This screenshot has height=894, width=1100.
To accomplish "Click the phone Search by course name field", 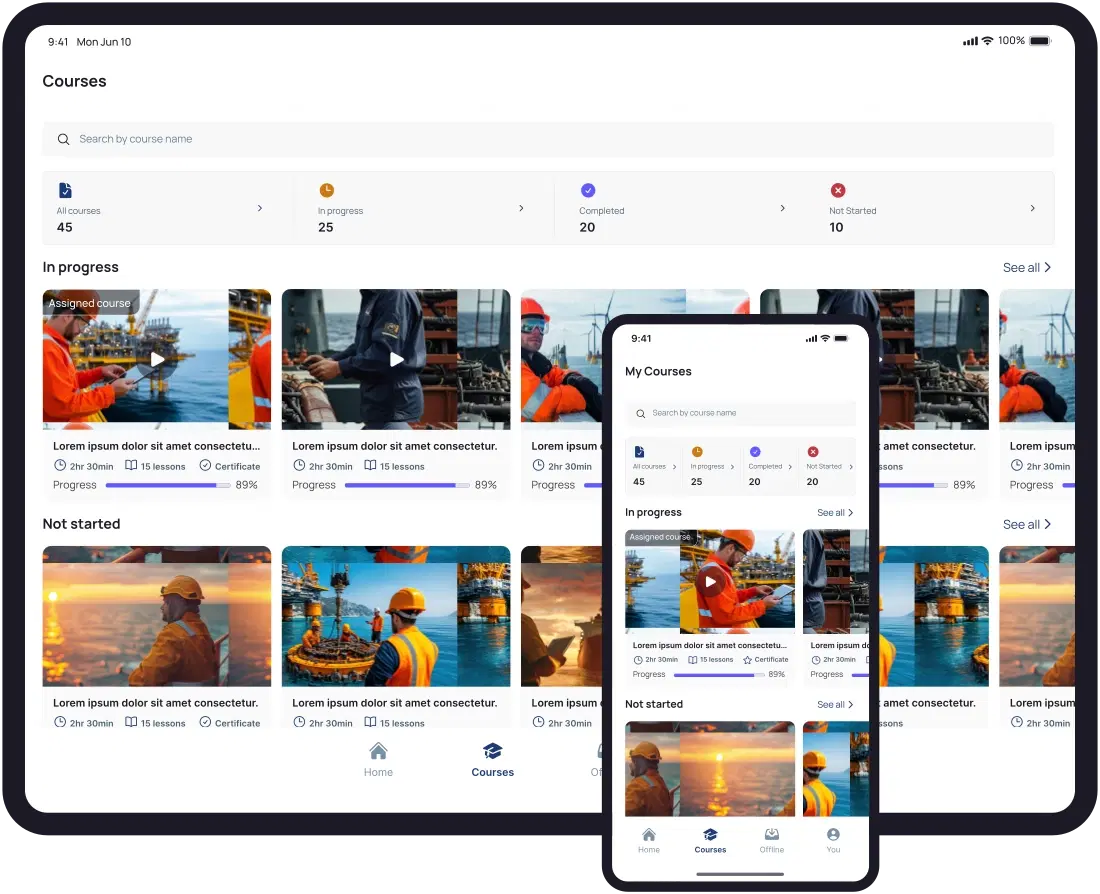I will (x=740, y=413).
